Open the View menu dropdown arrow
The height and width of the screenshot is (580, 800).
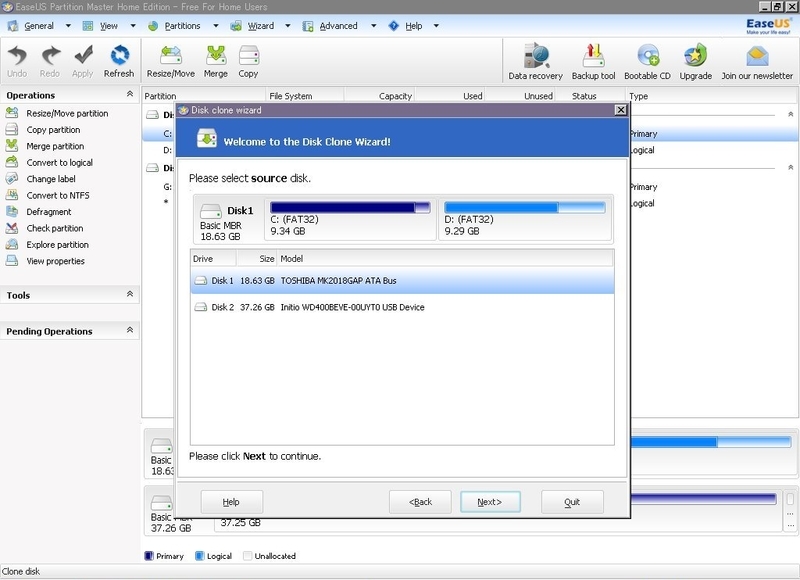pyautogui.click(x=133, y=26)
